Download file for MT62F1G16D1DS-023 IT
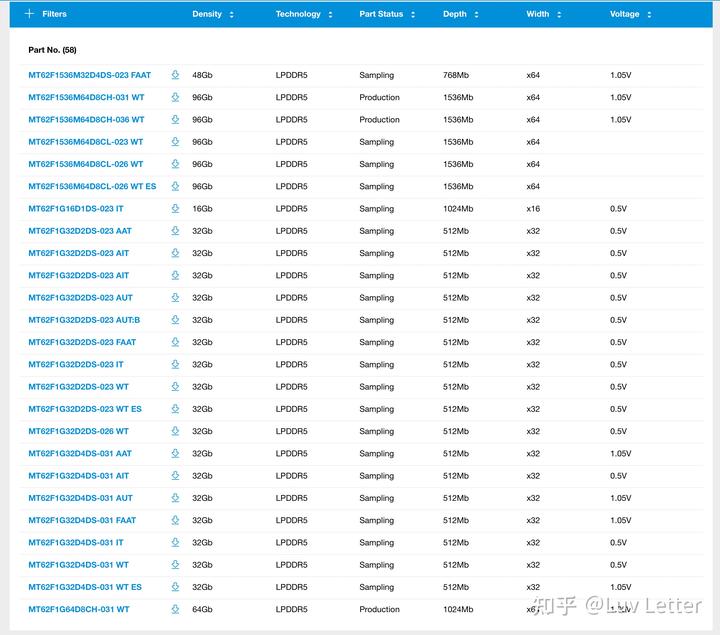Screen dimensions: 720x635 pyautogui.click(x=175, y=208)
